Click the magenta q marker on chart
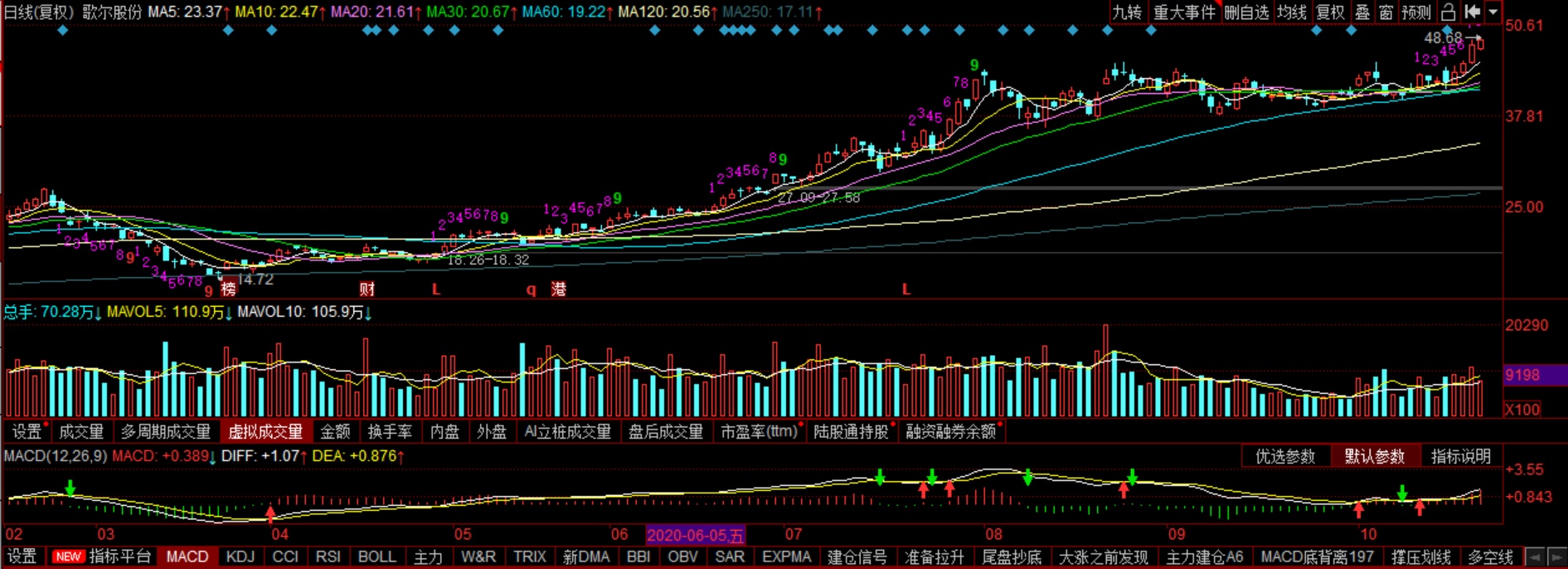 (531, 289)
